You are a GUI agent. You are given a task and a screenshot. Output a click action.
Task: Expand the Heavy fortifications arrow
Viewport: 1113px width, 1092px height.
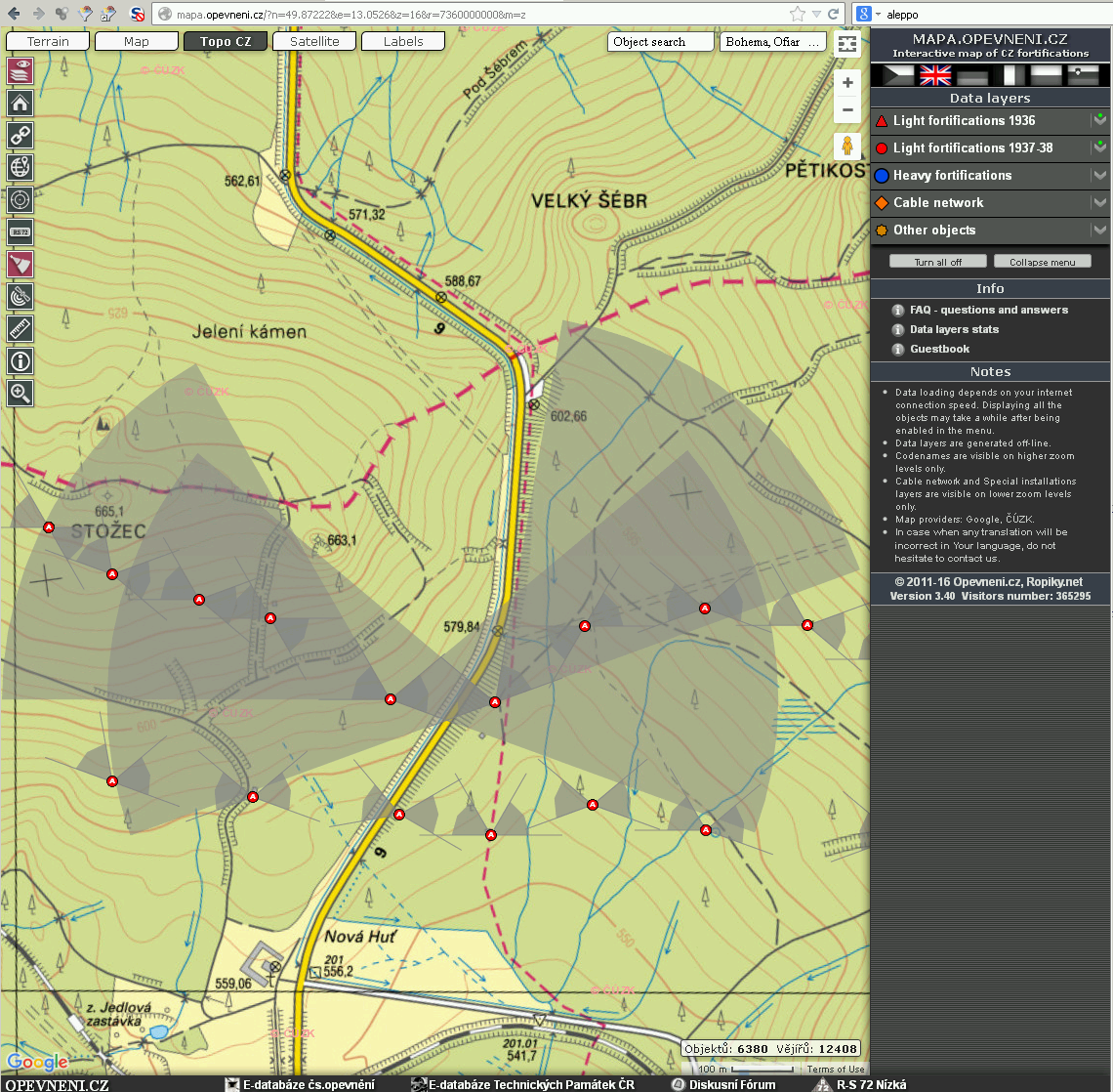(x=1099, y=176)
